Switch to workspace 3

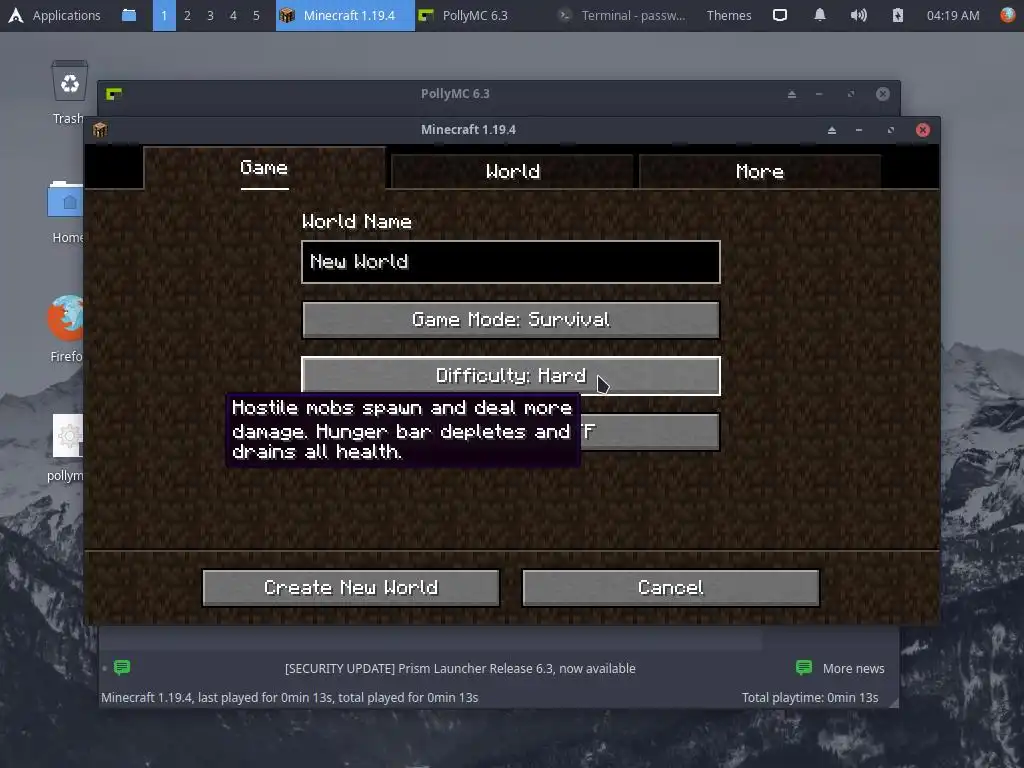tap(210, 15)
